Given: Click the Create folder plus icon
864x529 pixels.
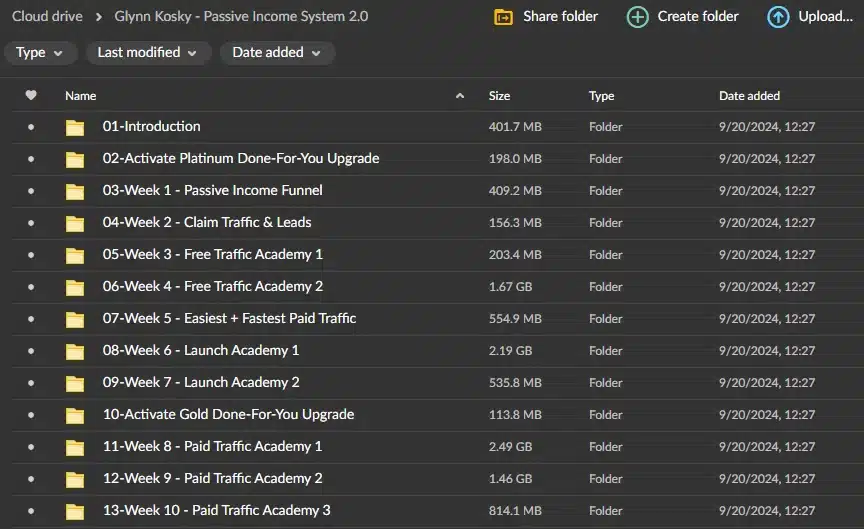Looking at the screenshot, I should tap(638, 17).
